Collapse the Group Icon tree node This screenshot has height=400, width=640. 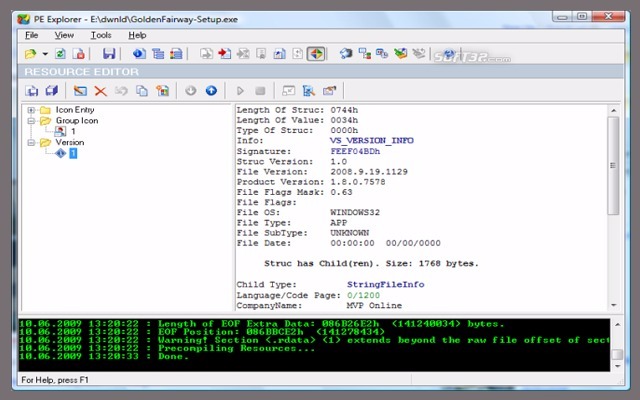tap(32, 121)
